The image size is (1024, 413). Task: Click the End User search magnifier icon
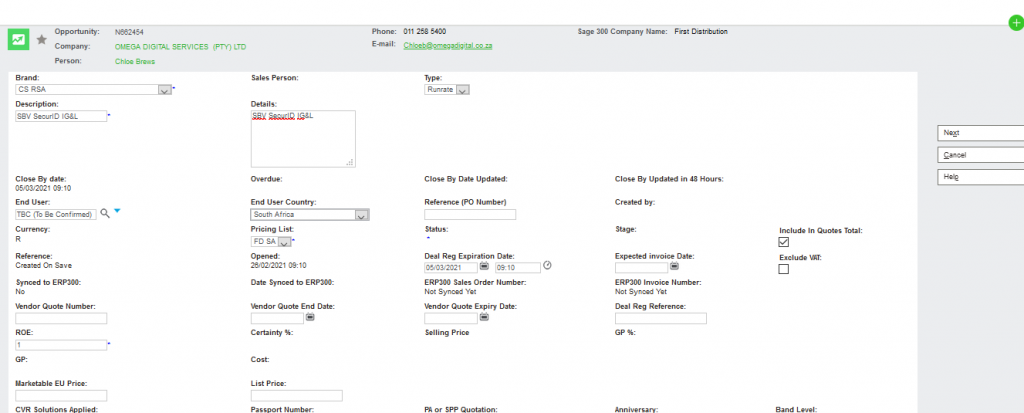click(x=104, y=213)
